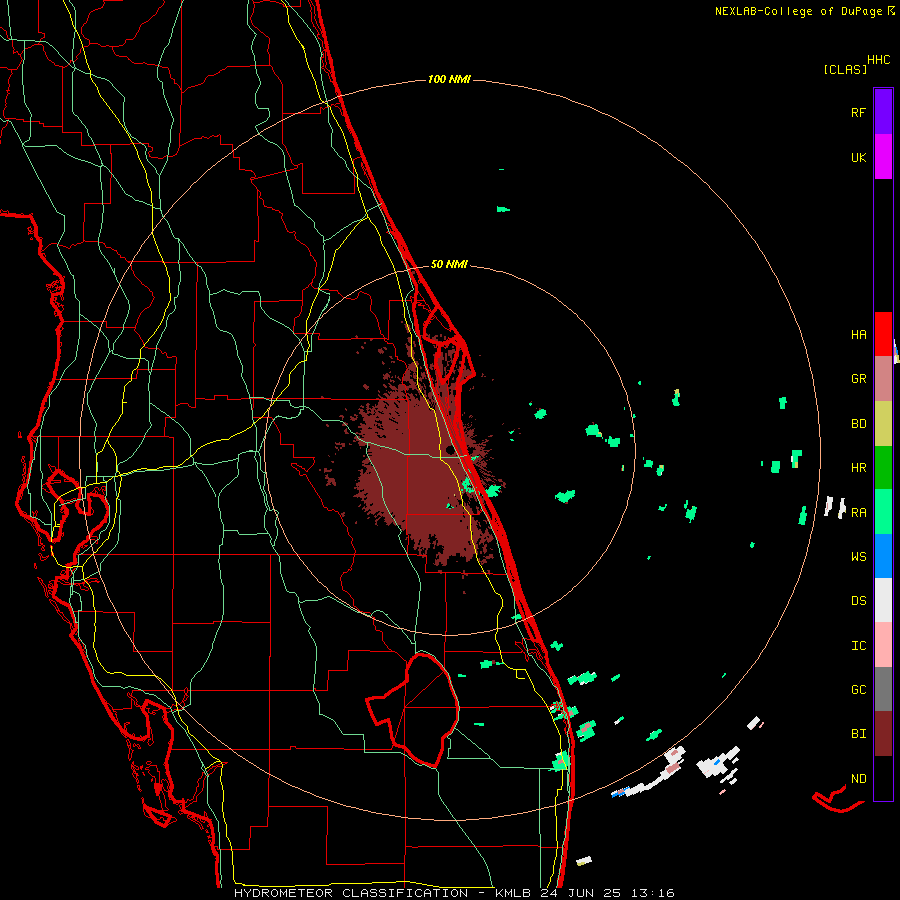Click the 'HHC' product code text
The height and width of the screenshot is (900, 900).
point(879,60)
